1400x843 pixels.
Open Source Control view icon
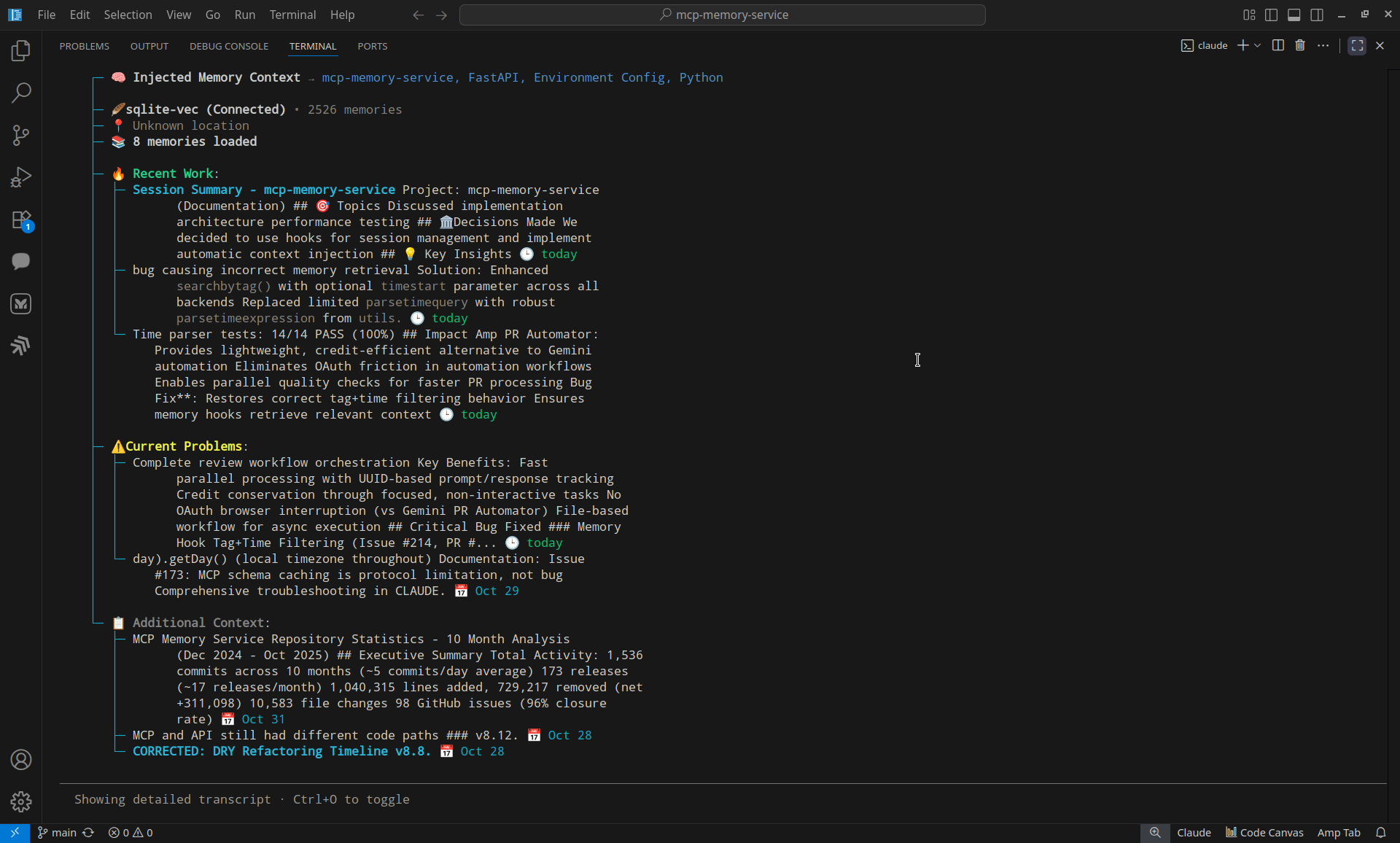click(21, 135)
